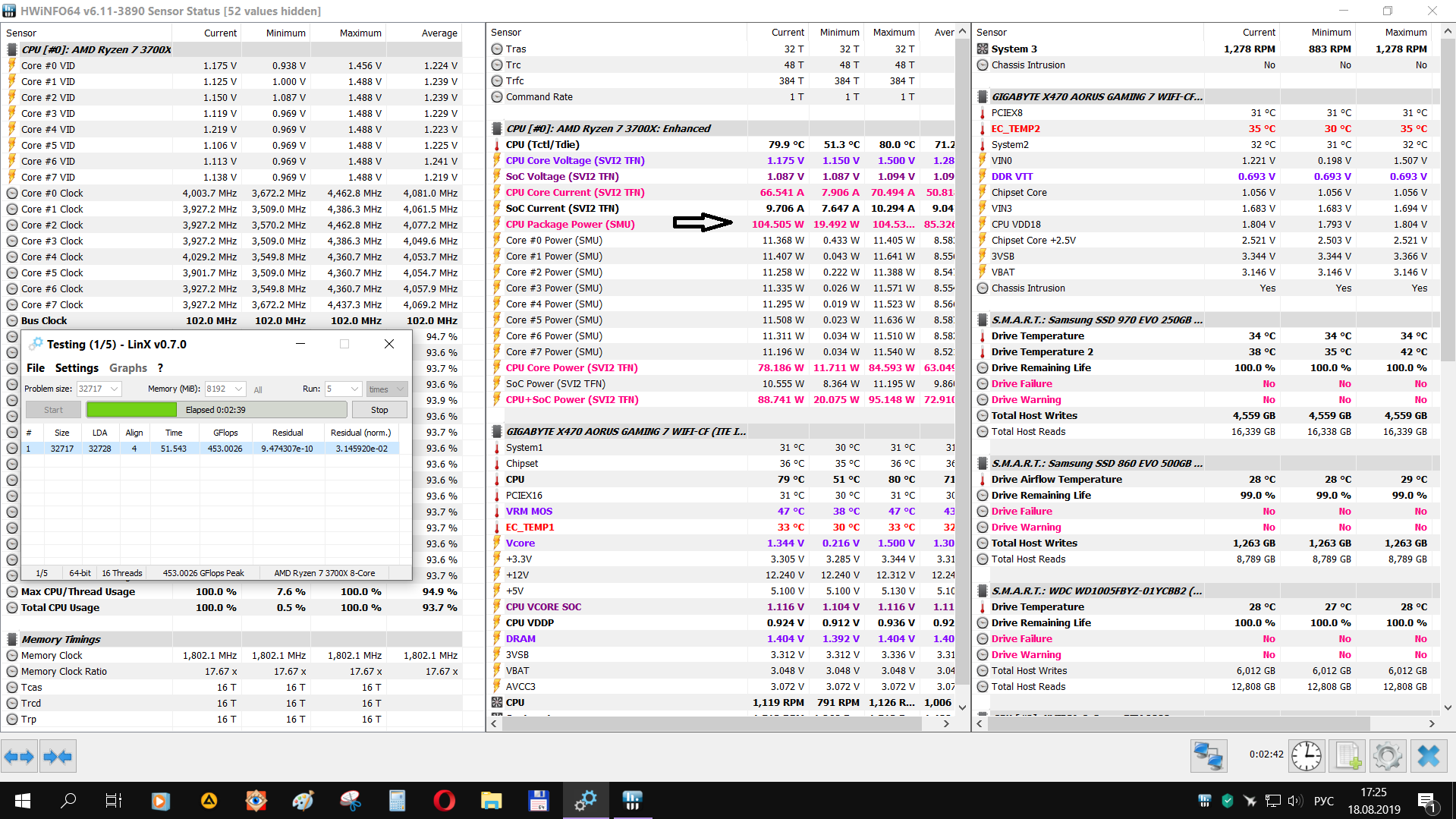The width and height of the screenshot is (1456, 819).
Task: Open the network tray icon
Action: point(1272,801)
